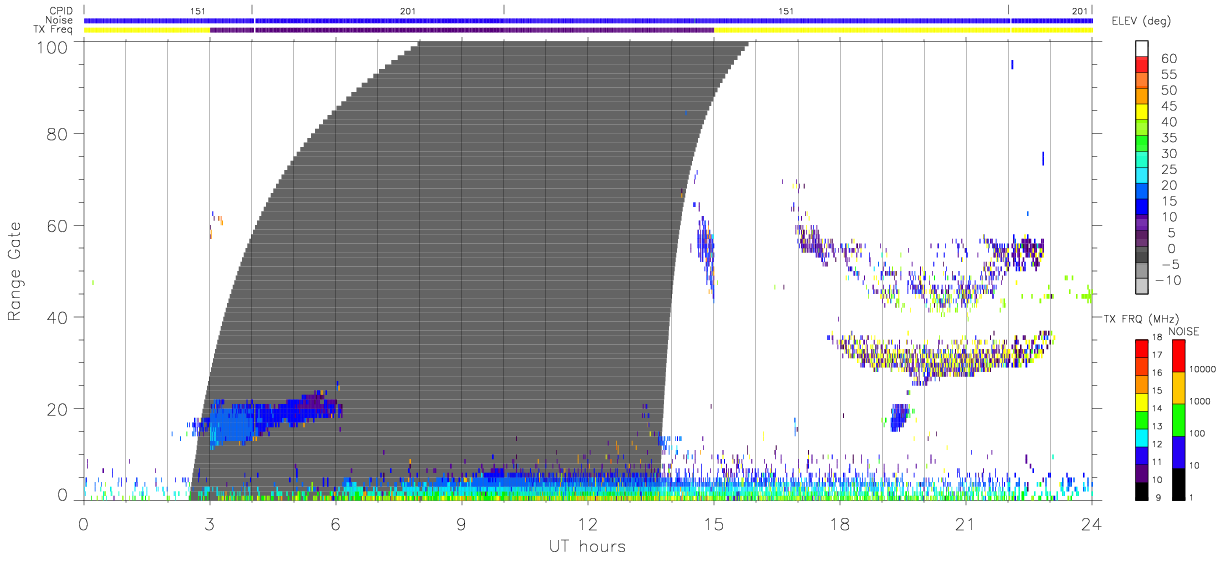Click the last '201' CPID value at top right
The image size is (1228, 567).
1080,11
